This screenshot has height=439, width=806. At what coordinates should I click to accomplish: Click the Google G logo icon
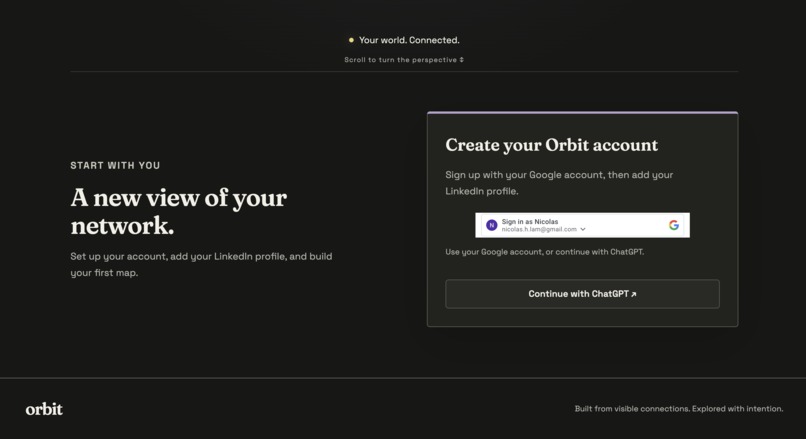(674, 225)
